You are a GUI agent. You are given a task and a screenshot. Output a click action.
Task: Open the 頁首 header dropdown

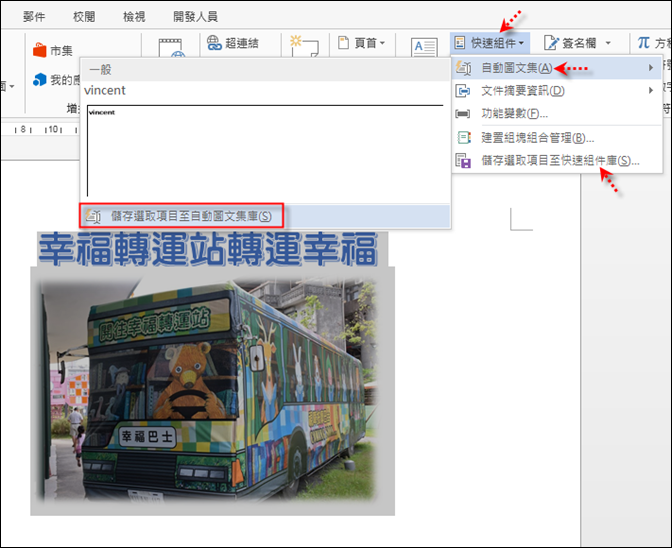tap(362, 43)
